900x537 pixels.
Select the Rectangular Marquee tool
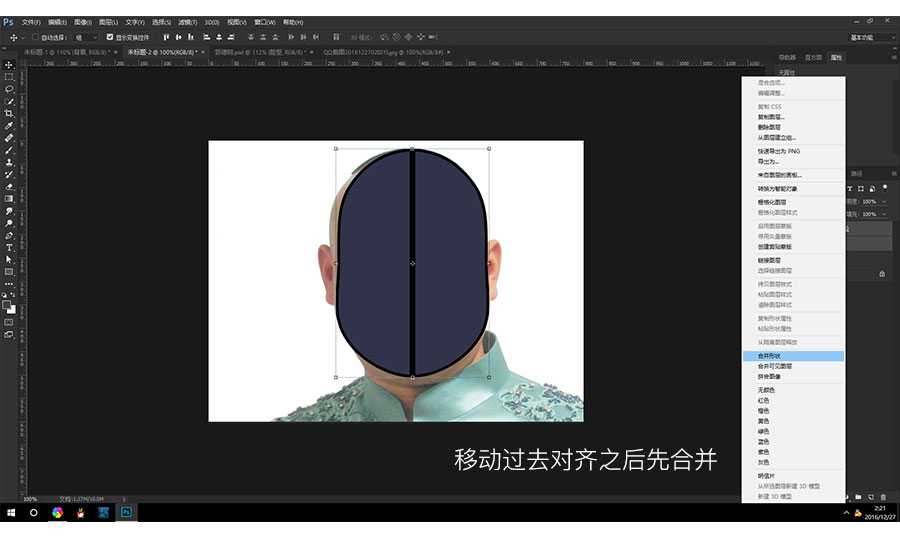[9, 77]
